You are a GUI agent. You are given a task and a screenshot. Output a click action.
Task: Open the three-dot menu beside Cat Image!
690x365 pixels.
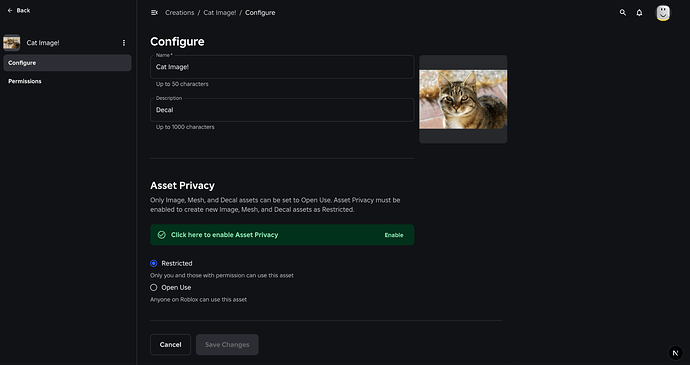point(124,43)
